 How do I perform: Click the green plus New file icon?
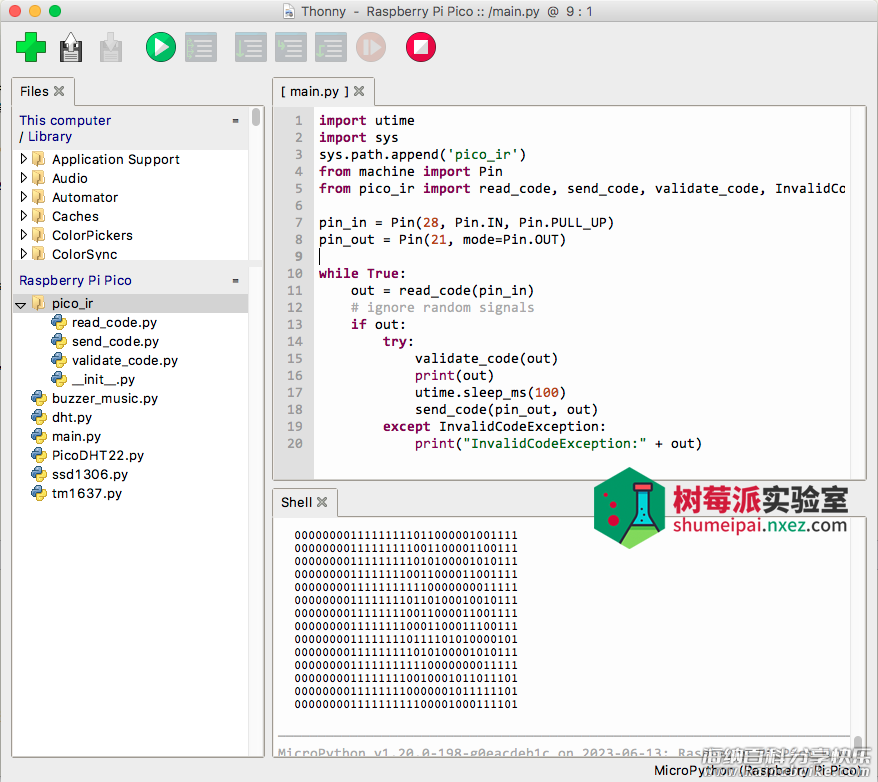[x=31, y=47]
